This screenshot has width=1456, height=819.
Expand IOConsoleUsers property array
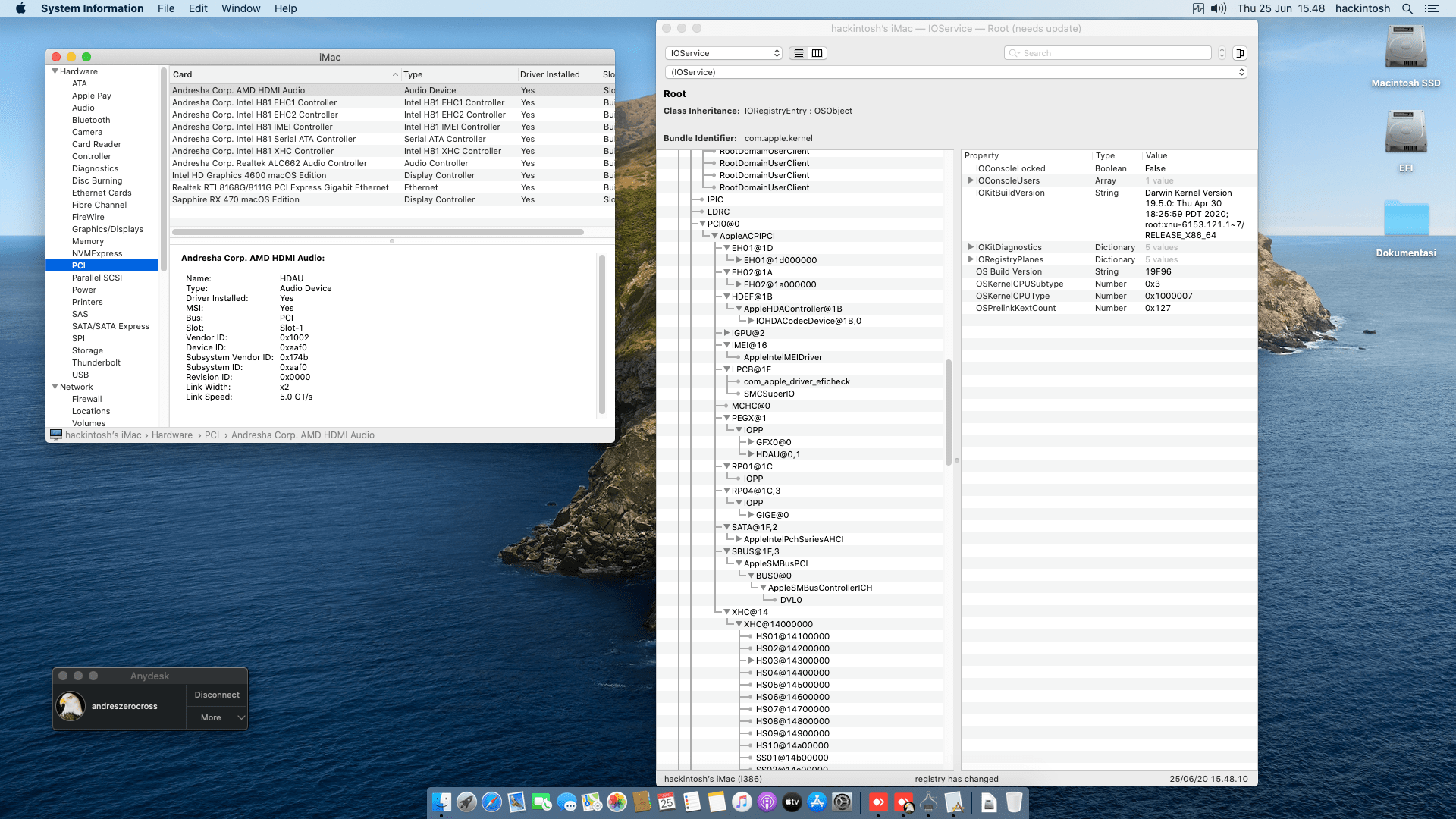(971, 180)
